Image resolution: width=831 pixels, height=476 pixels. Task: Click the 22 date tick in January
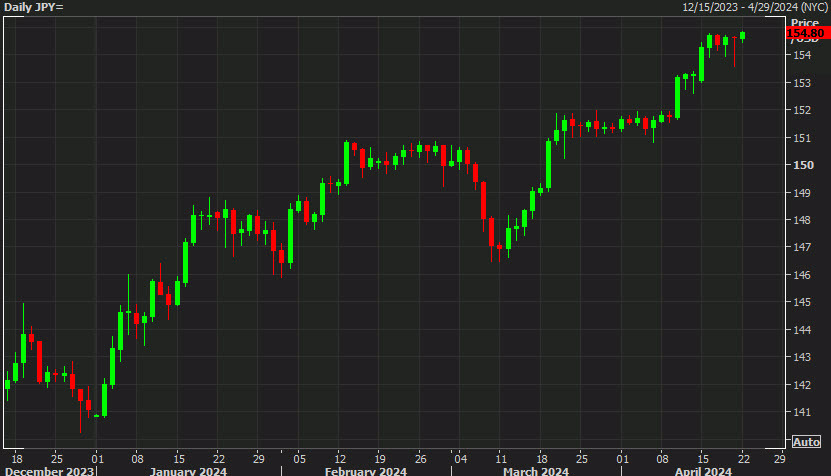(219, 459)
